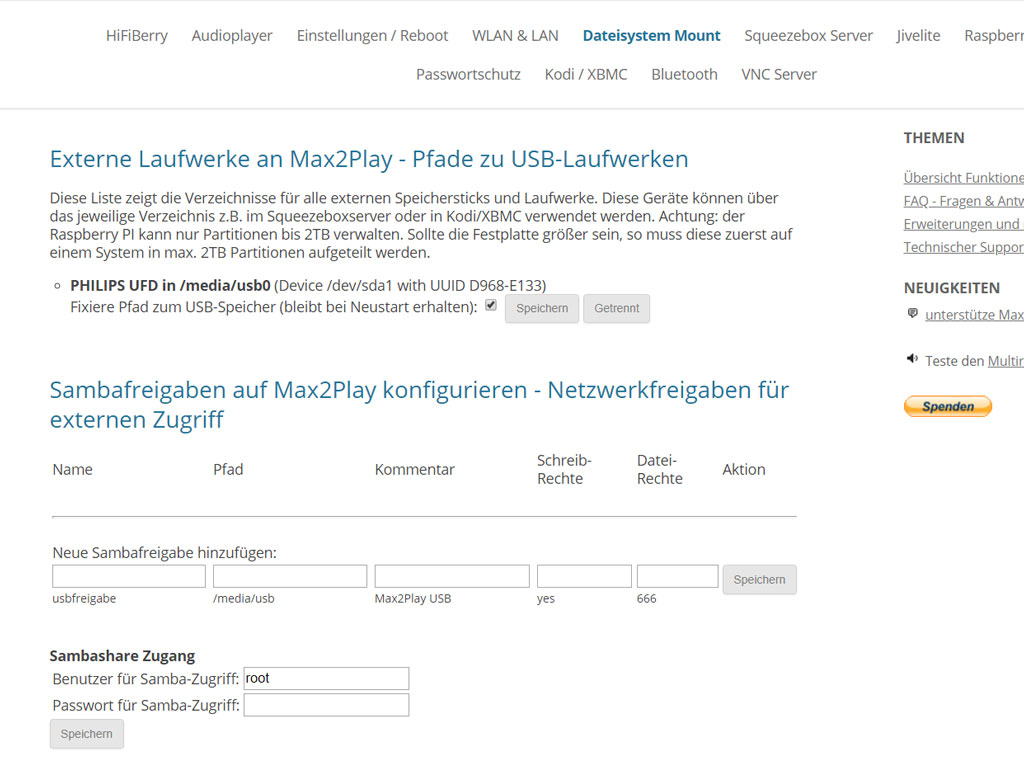Open the Erweiterungen und link

tap(963, 224)
